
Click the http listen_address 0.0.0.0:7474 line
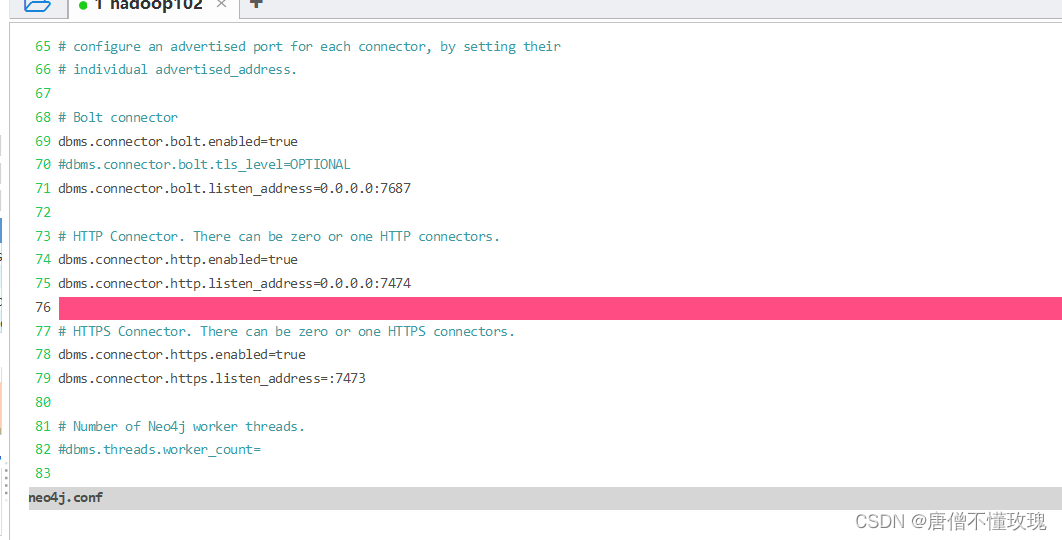pos(234,283)
